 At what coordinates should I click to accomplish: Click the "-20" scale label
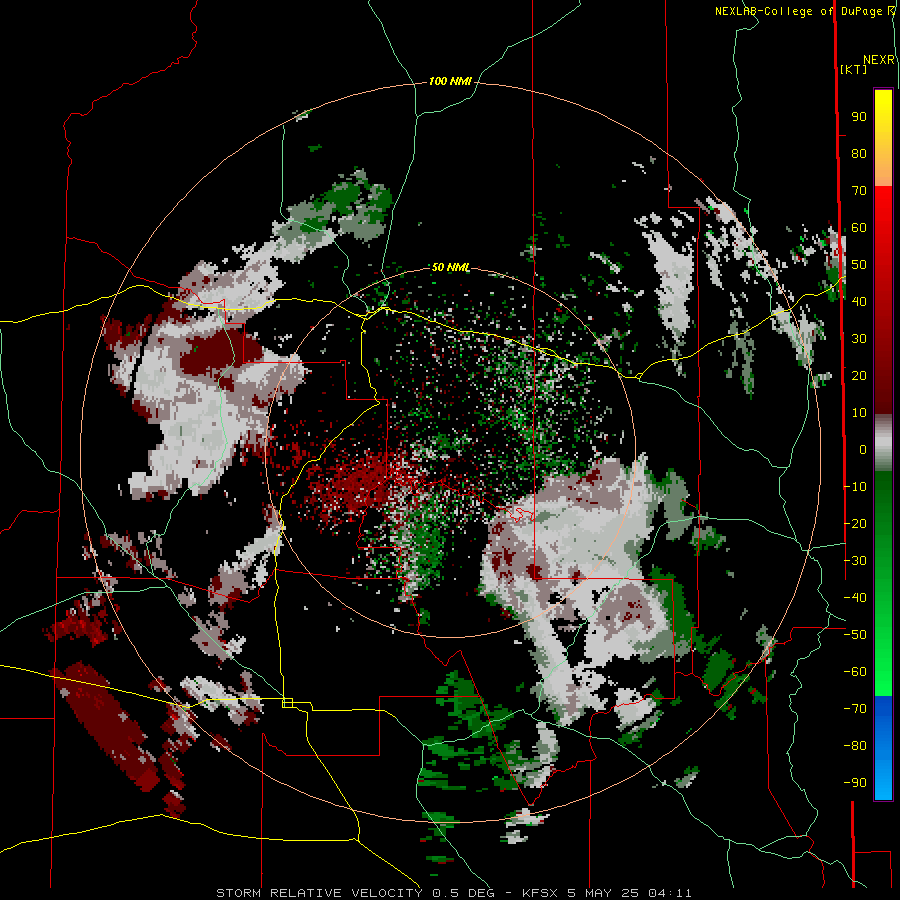coord(855,524)
